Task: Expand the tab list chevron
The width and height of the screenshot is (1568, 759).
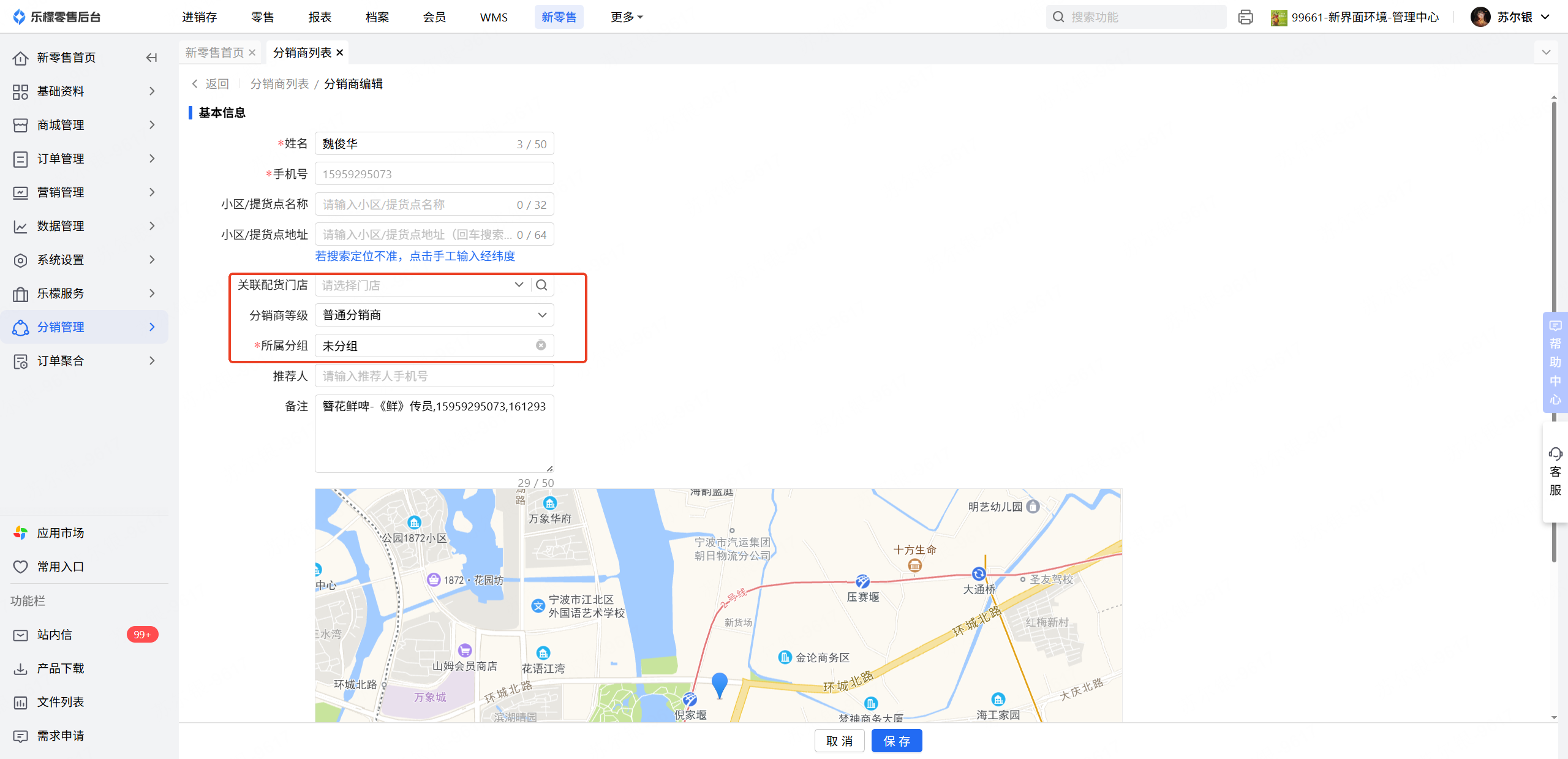Action: pos(1546,53)
